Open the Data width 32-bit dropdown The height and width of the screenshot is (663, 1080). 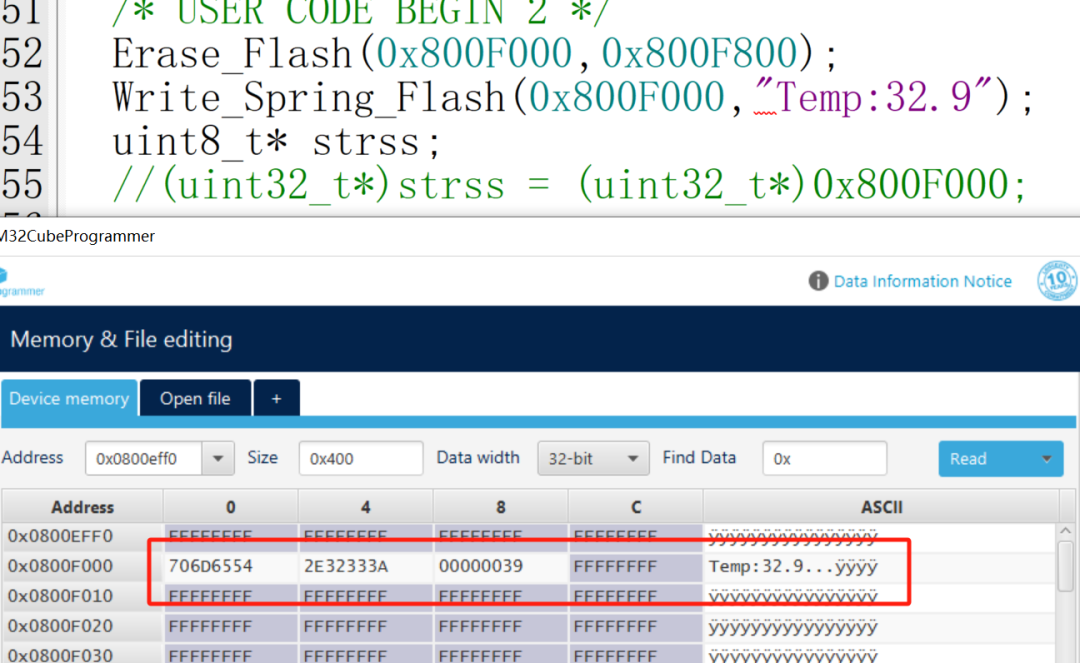593,459
